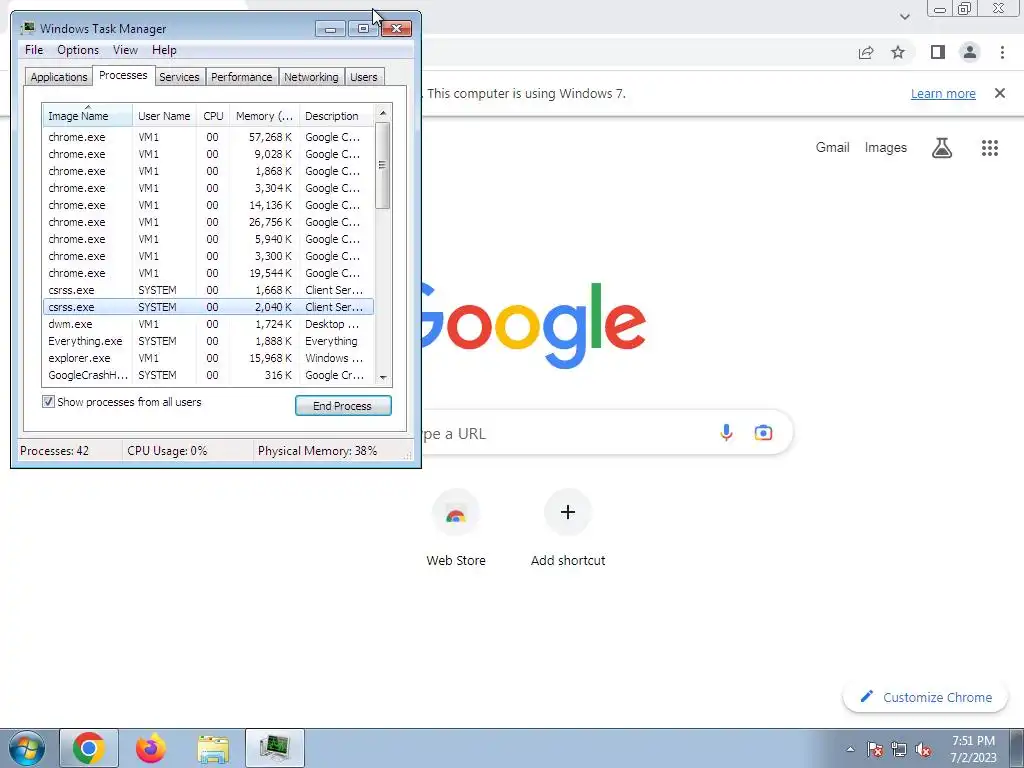Screen dimensions: 1024x768
Task: Click process list scroll down arrow
Action: tap(383, 377)
